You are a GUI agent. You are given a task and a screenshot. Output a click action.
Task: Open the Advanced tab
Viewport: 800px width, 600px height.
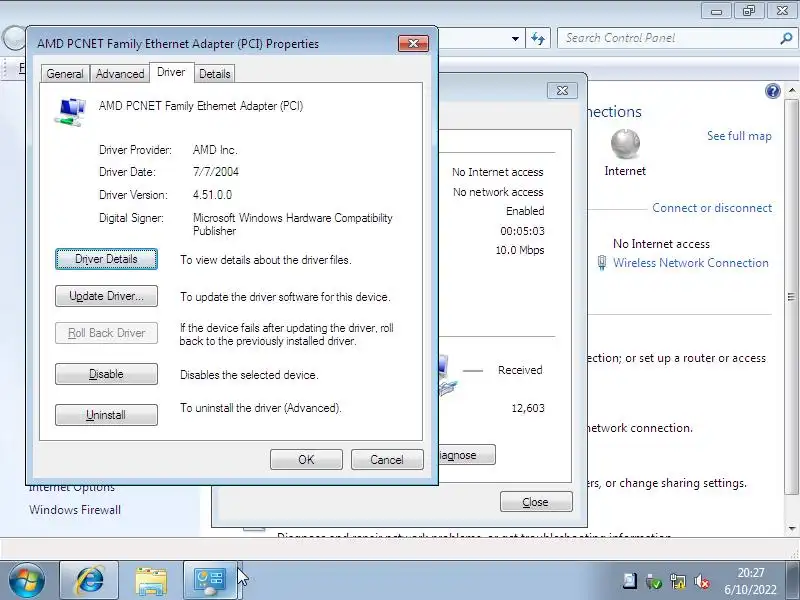[120, 74]
